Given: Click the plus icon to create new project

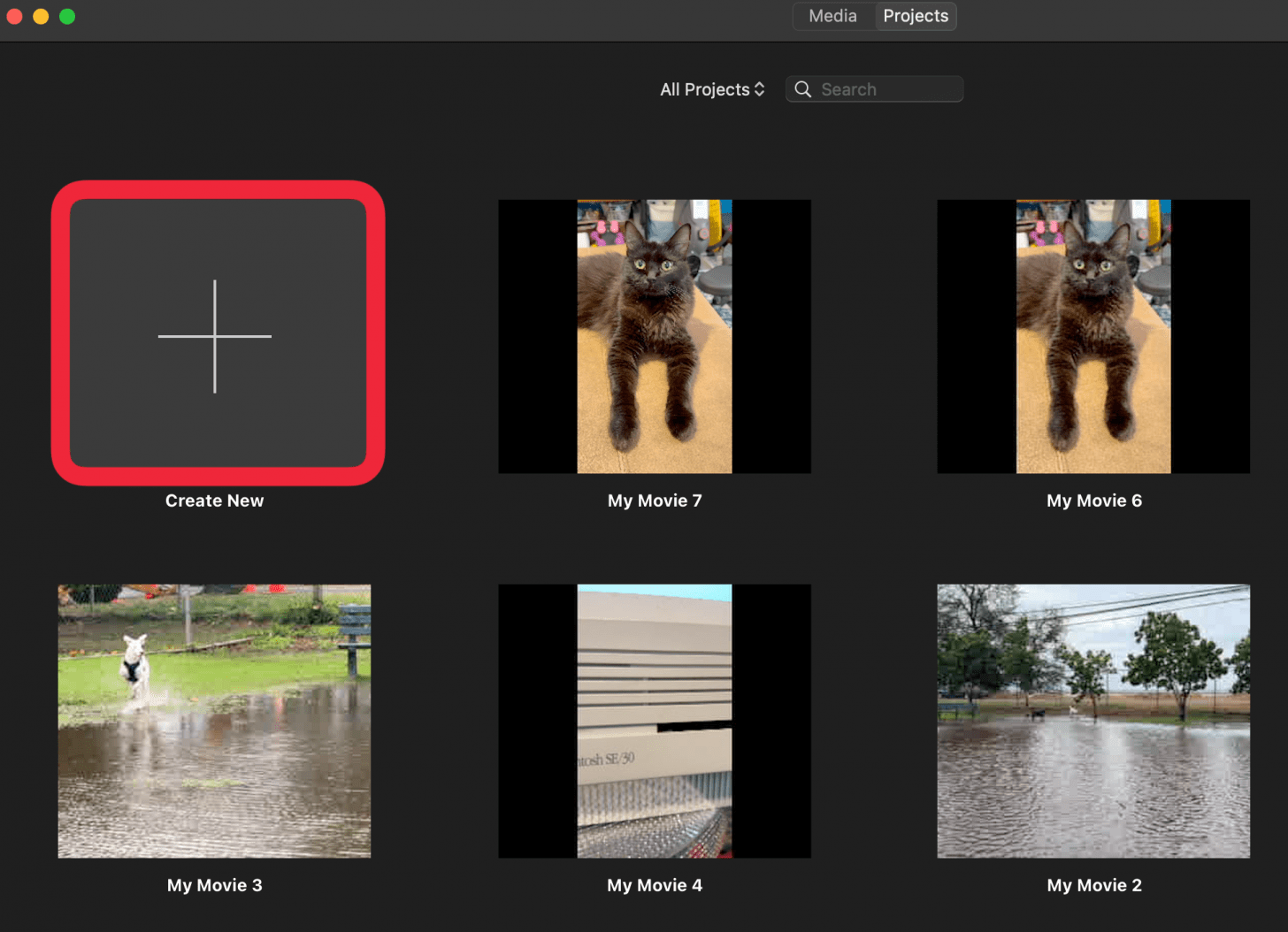Looking at the screenshot, I should pos(214,337).
